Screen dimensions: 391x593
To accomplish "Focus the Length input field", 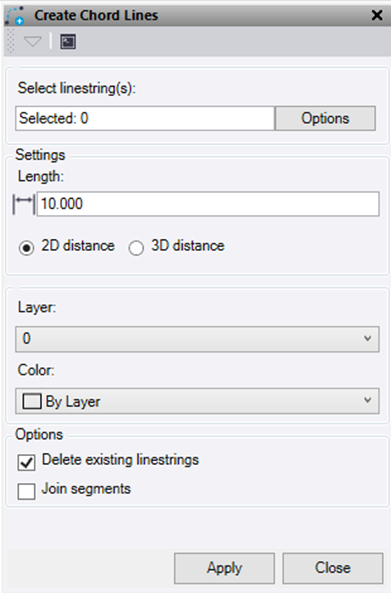I will [x=208, y=204].
